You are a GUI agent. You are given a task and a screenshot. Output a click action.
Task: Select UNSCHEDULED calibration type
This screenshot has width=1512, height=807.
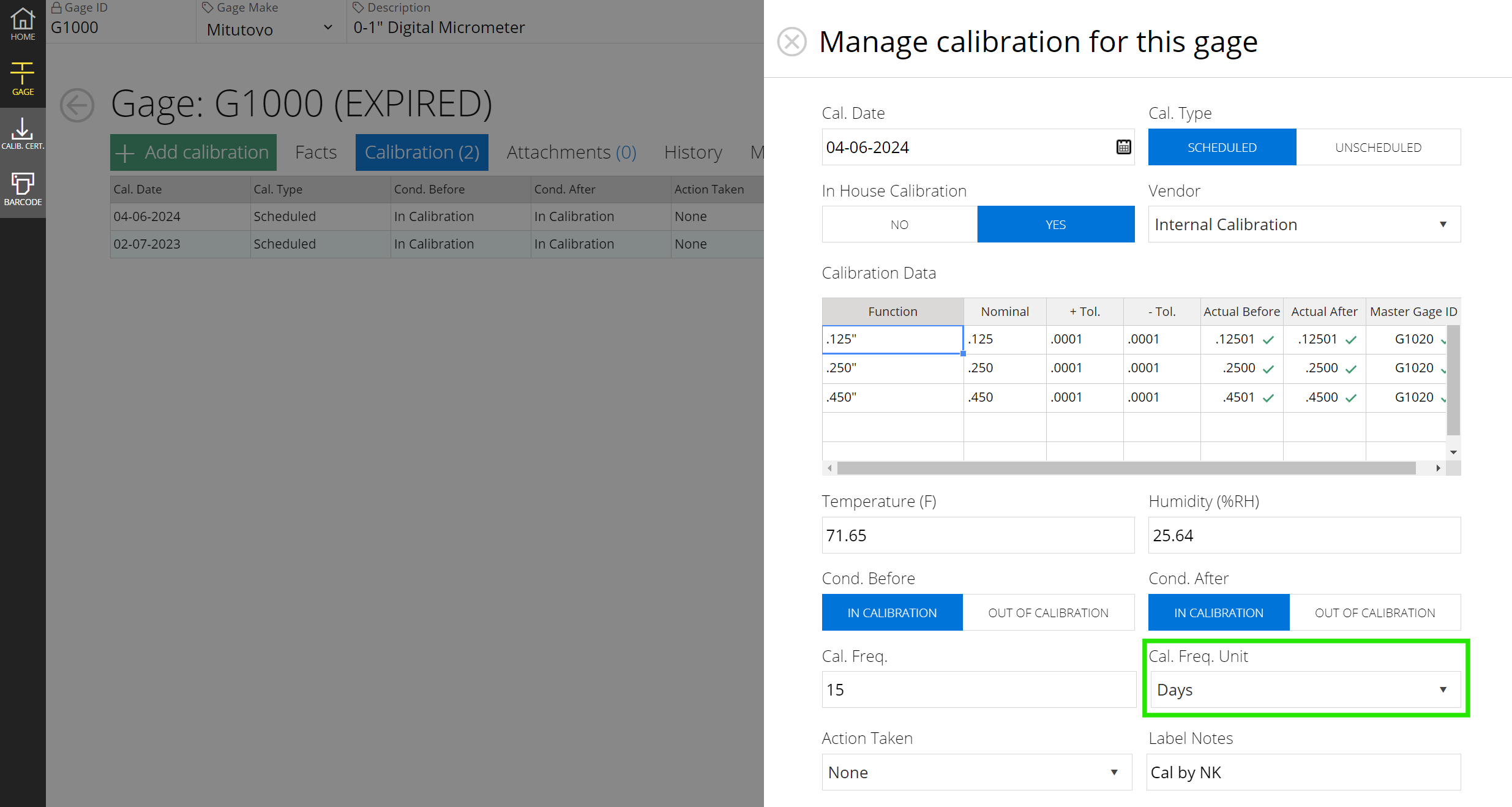(x=1378, y=147)
